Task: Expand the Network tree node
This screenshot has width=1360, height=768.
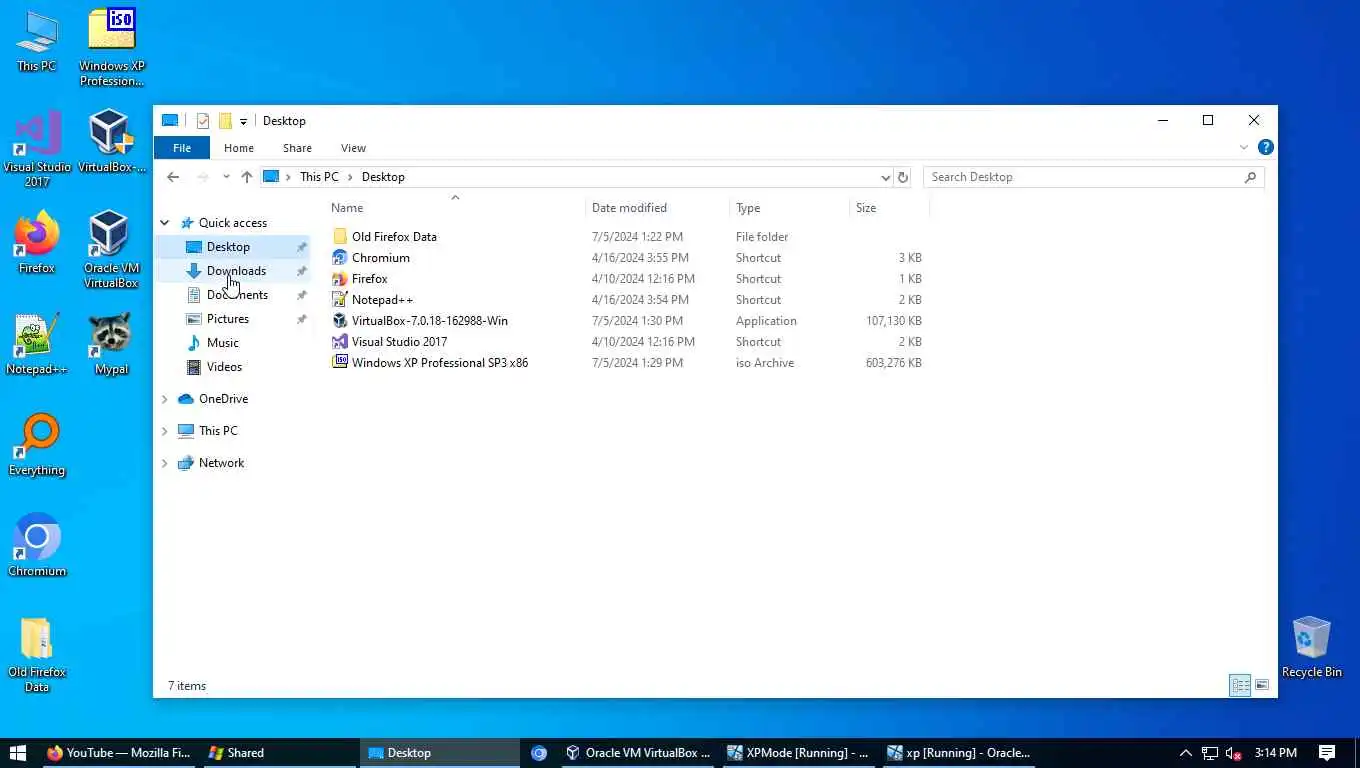Action: (165, 463)
